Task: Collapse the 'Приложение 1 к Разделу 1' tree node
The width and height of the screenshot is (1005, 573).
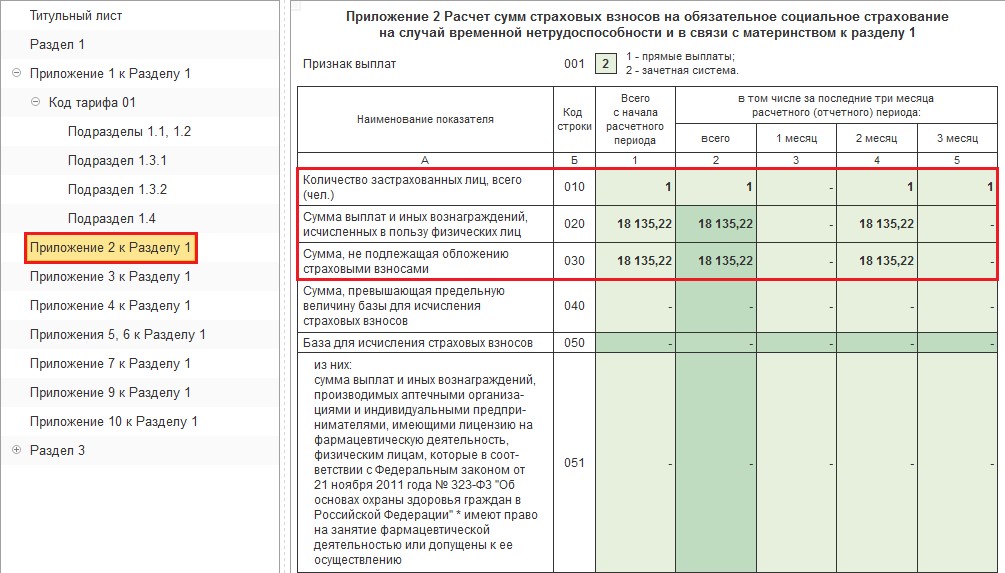Action: click(16, 73)
